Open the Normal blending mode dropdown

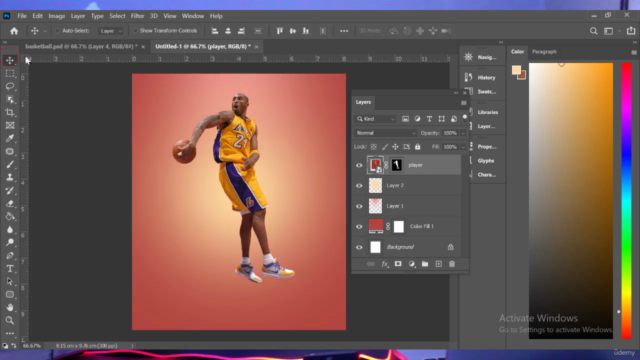point(385,133)
